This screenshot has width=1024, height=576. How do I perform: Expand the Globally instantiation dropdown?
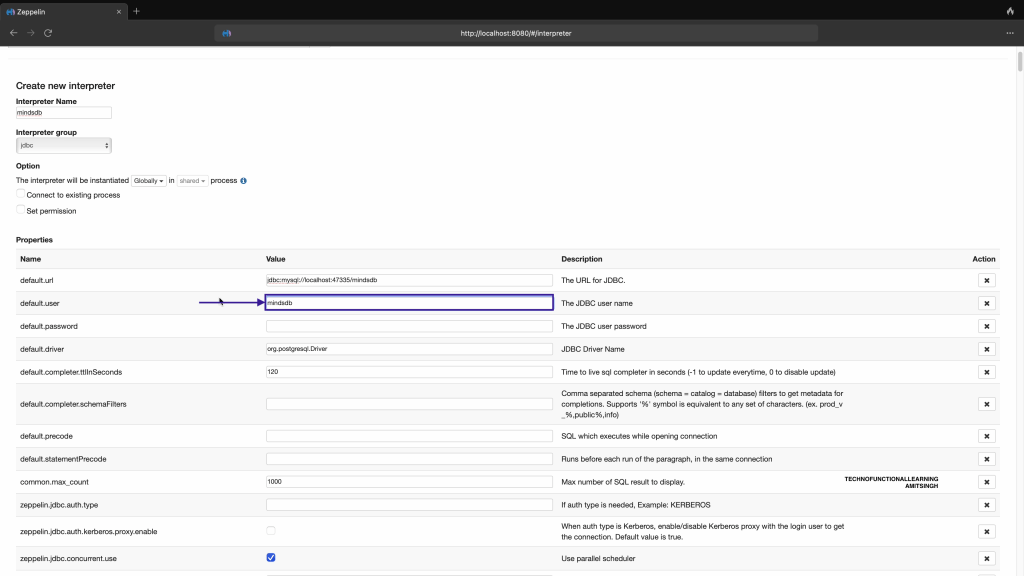[x=149, y=181]
